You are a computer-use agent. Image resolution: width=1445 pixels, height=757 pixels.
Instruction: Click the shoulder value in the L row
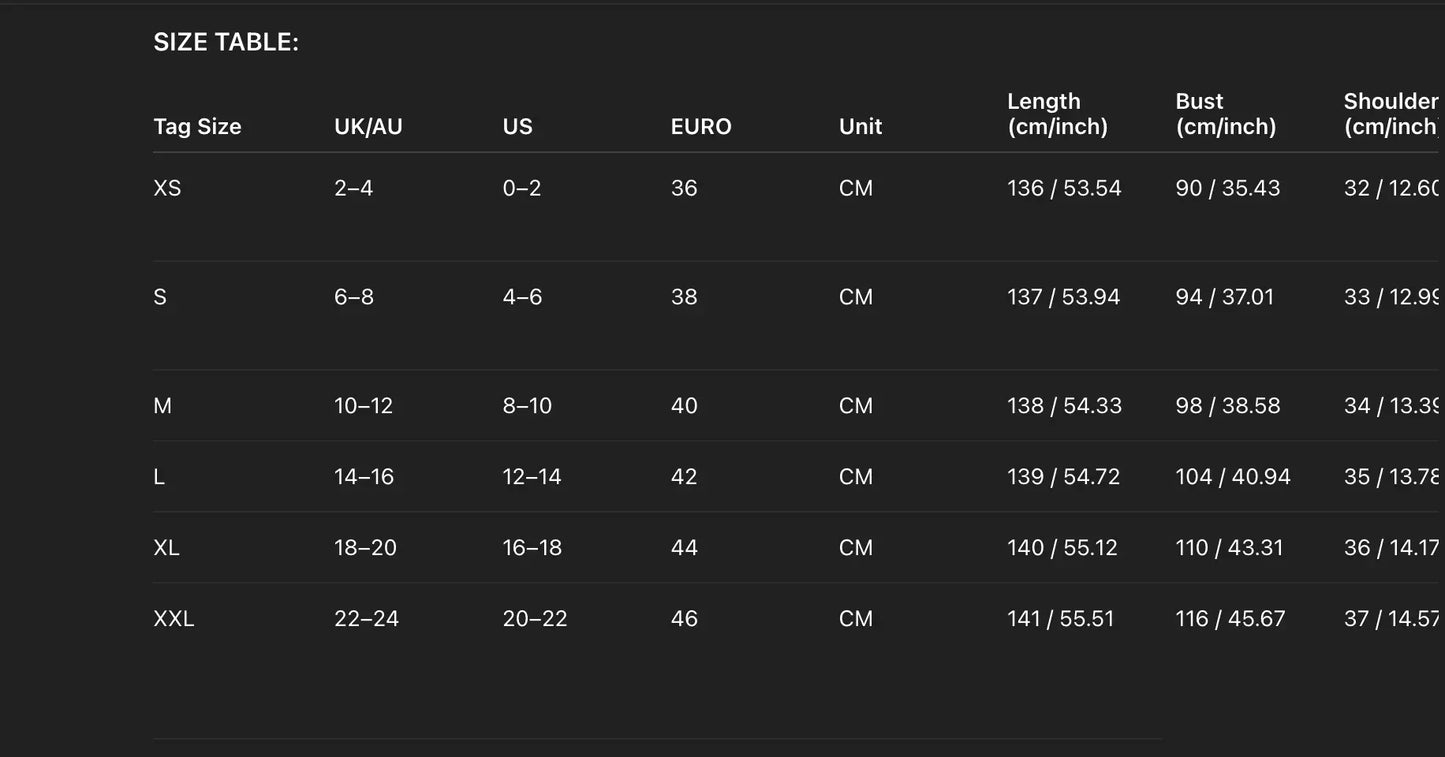(x=1392, y=477)
